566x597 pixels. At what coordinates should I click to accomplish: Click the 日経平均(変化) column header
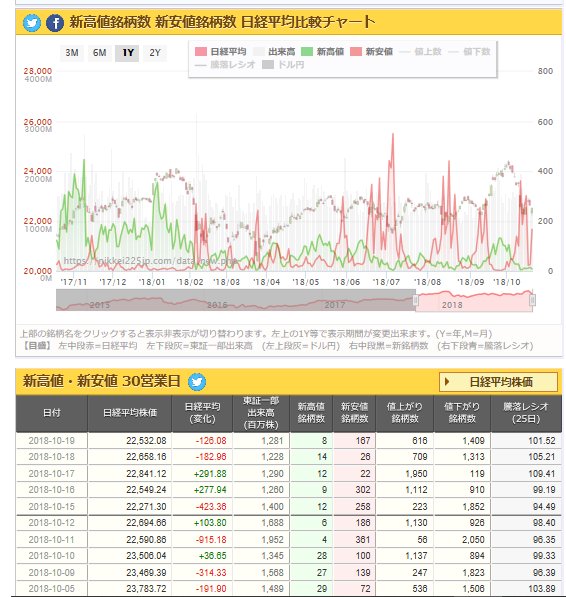(202, 413)
